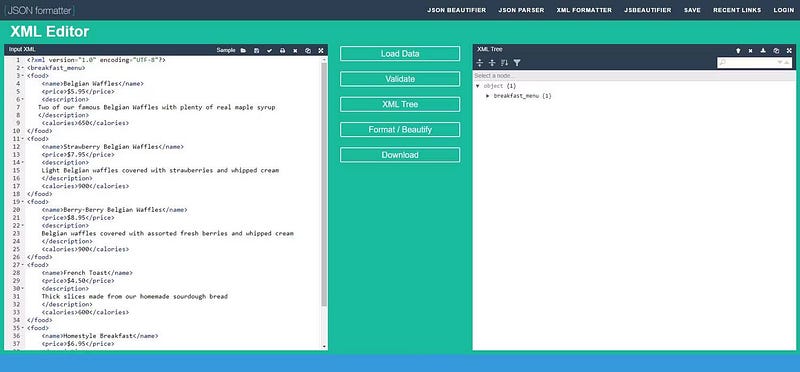
Task: Download XML Tree with the download icon
Action: [x=763, y=51]
